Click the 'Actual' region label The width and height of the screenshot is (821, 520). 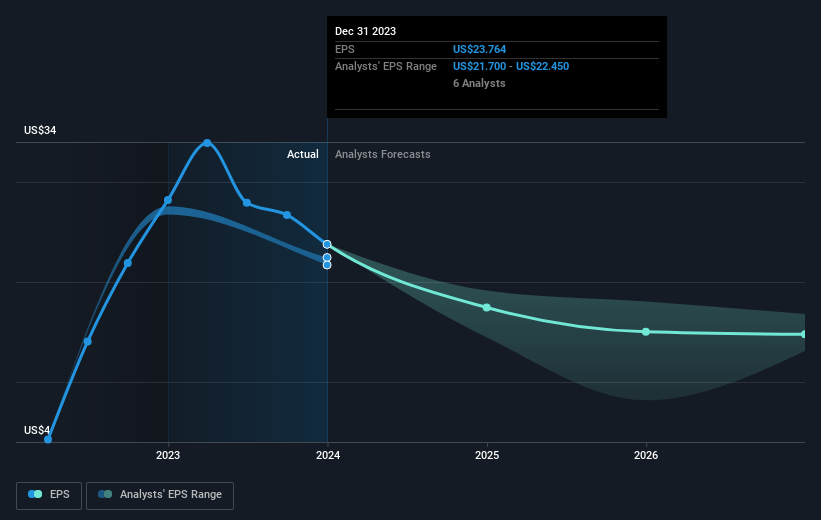(303, 154)
